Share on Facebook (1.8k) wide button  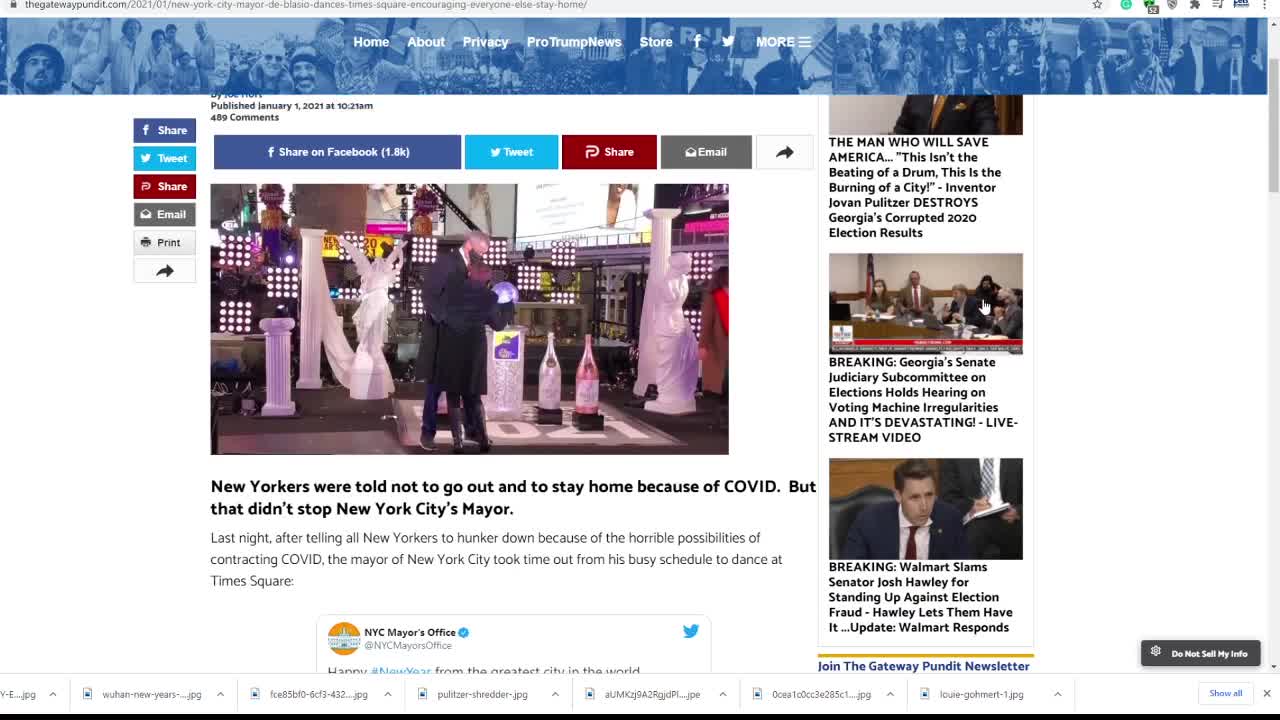tap(337, 152)
